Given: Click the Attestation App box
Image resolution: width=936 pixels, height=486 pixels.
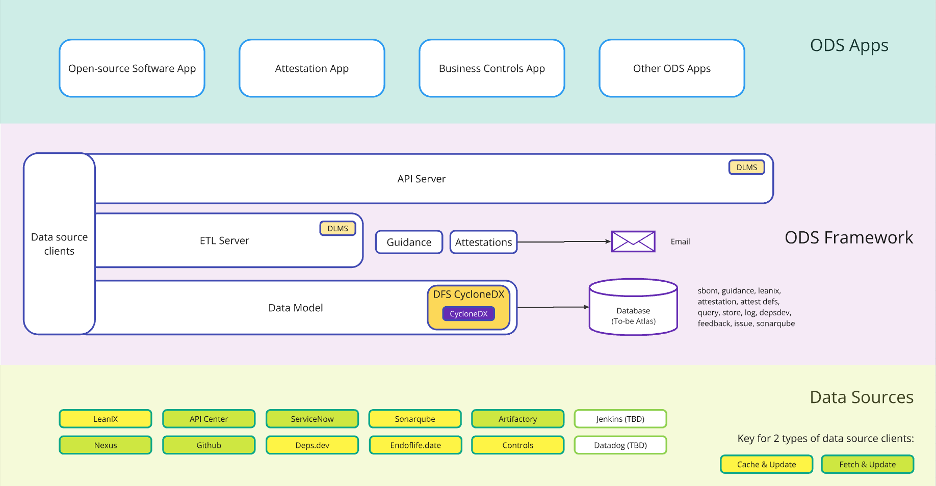Looking at the screenshot, I should pyautogui.click(x=312, y=68).
